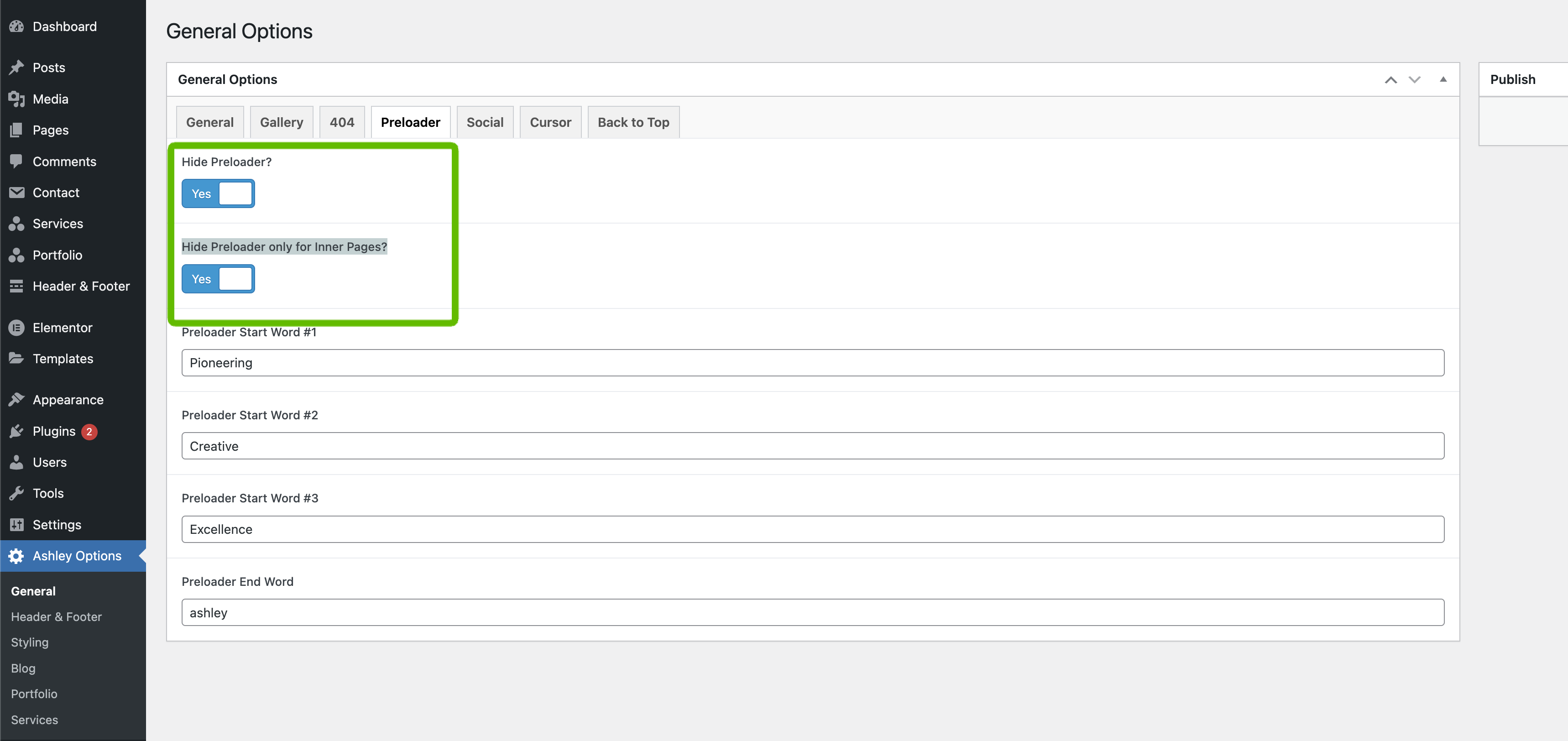Move General Options panel down
This screenshot has height=741, width=1568.
tap(1415, 80)
